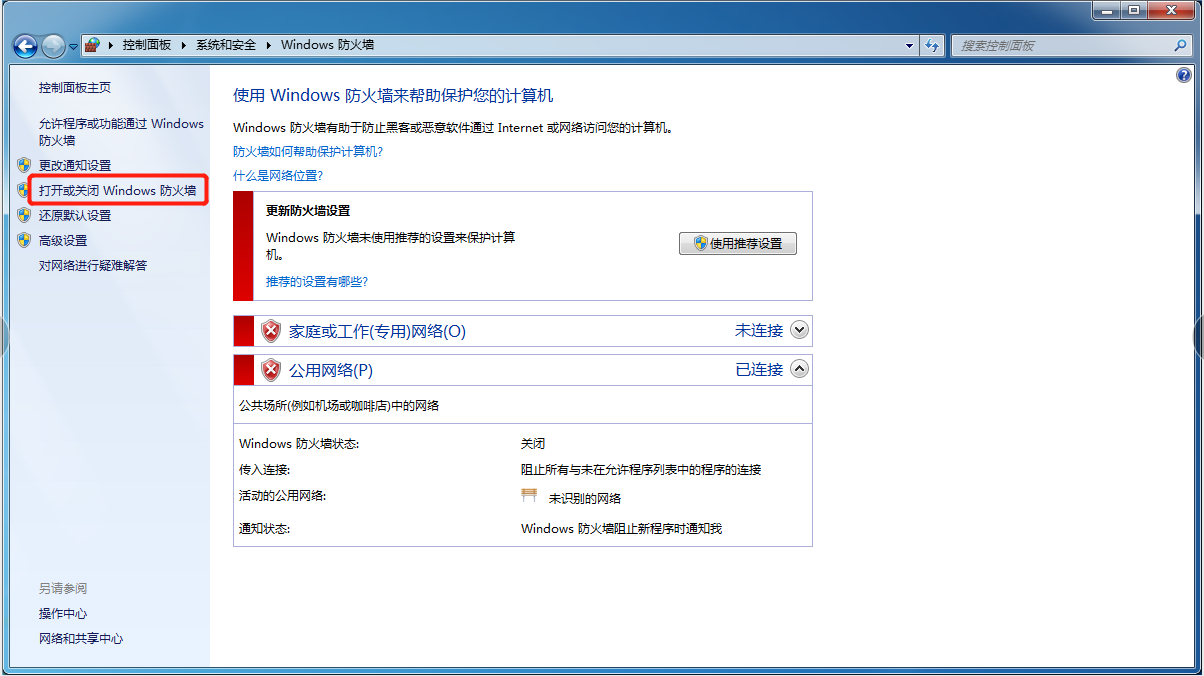Click the refresh icon beside the address bar
1204x676 pixels.
933,45
